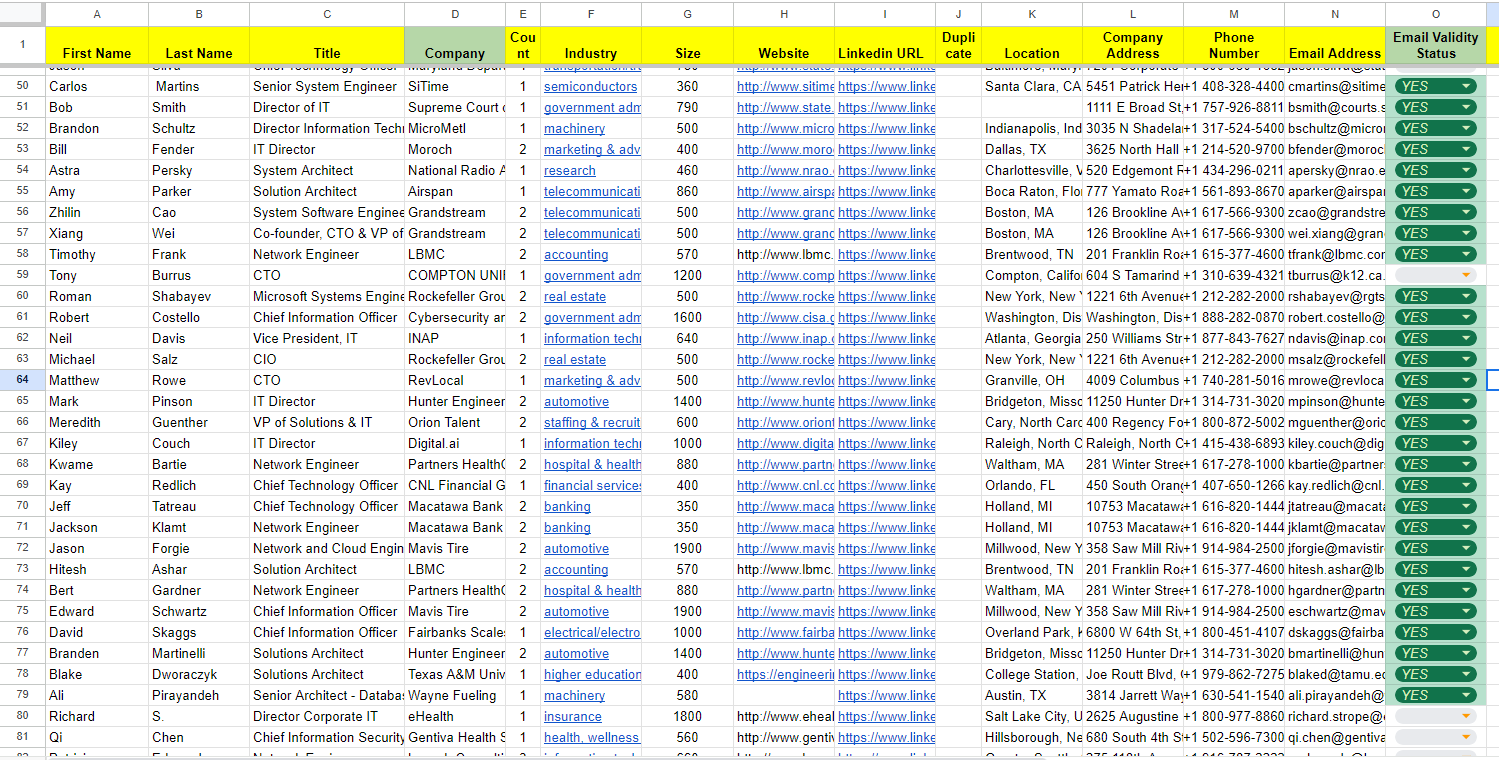
Task: Open the semiconductors industry link
Action: pos(590,86)
